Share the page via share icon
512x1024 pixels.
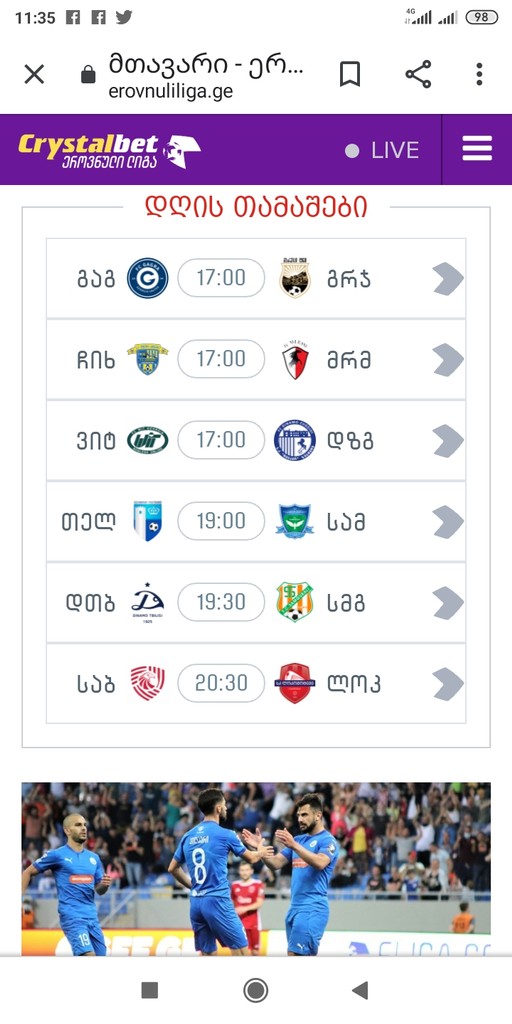(x=419, y=74)
